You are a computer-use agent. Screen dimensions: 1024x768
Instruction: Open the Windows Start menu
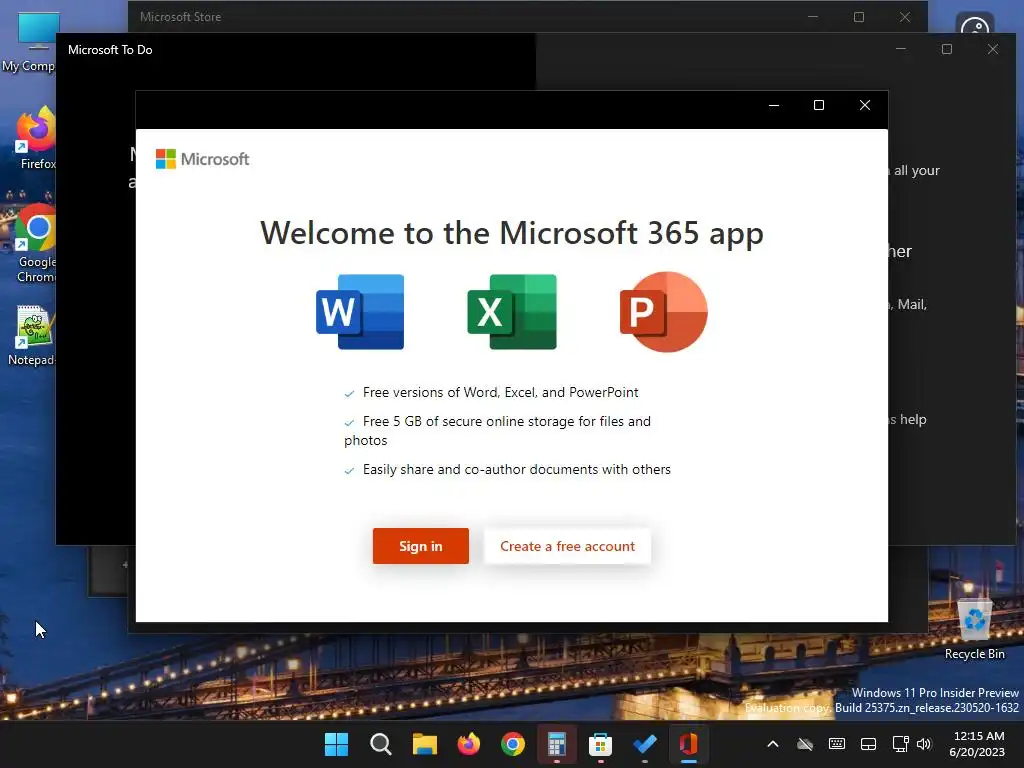(336, 744)
